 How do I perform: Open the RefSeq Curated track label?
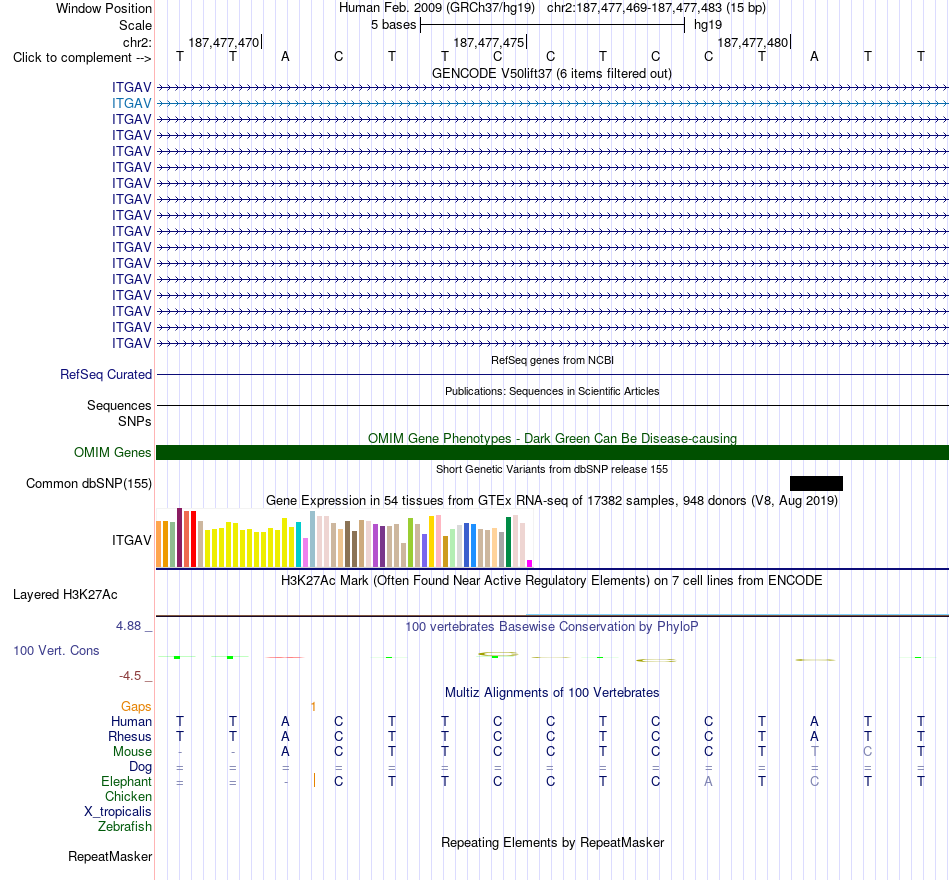[105, 375]
